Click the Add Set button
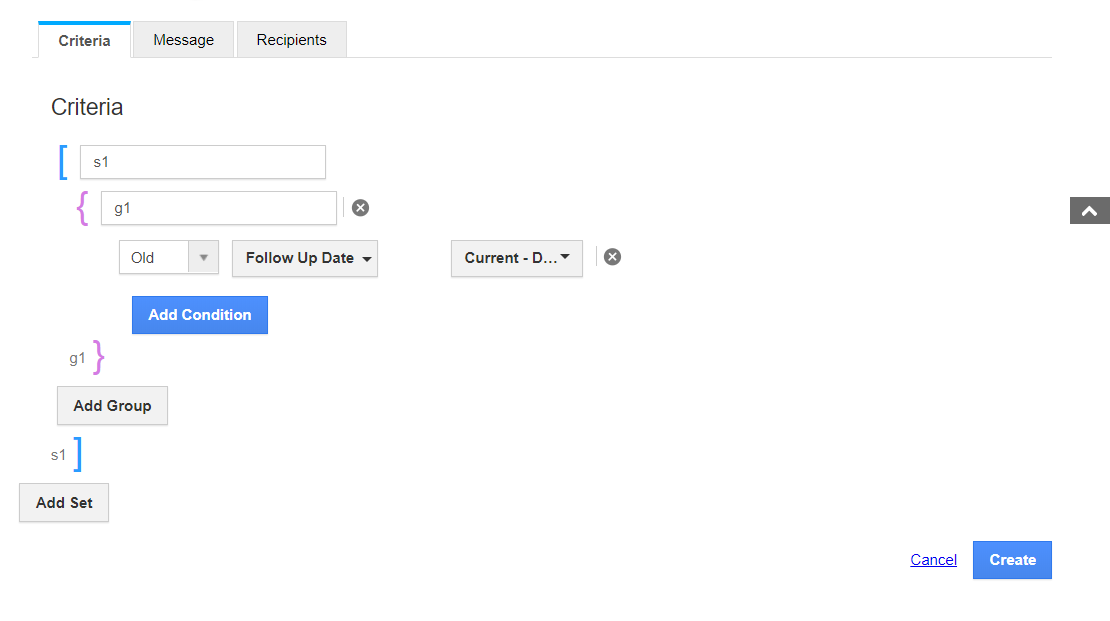This screenshot has width=1110, height=621. [x=64, y=503]
